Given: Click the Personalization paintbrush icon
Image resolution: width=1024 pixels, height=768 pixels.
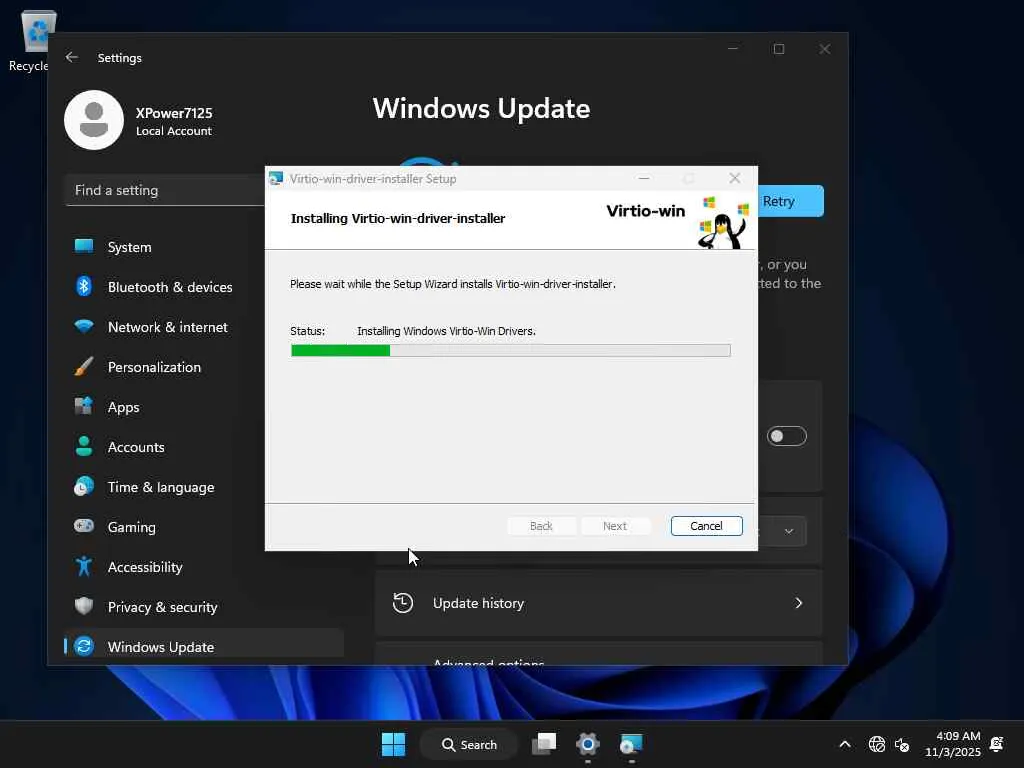Looking at the screenshot, I should tap(84, 366).
